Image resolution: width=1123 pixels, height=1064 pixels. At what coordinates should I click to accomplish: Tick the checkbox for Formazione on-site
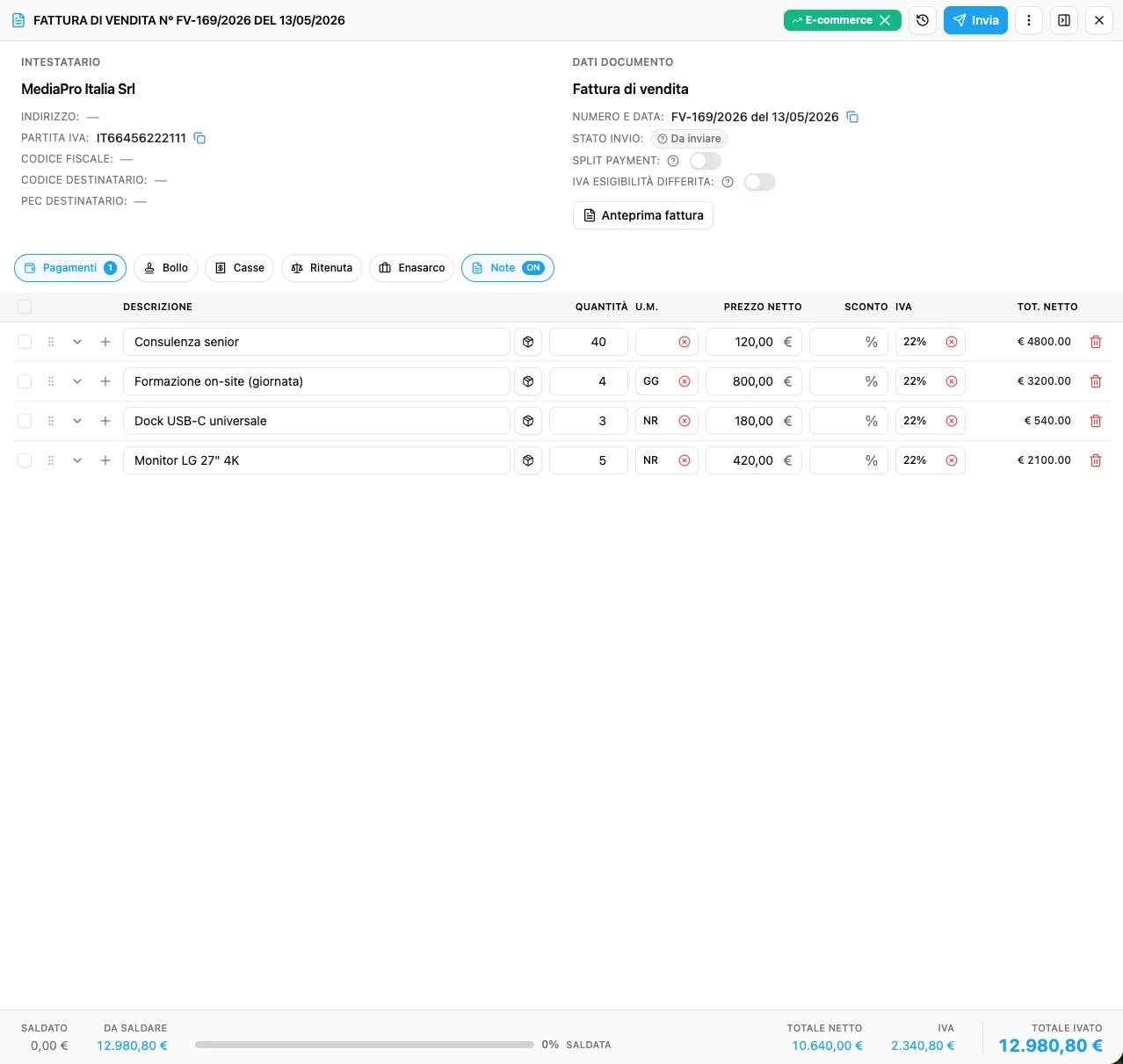click(25, 381)
